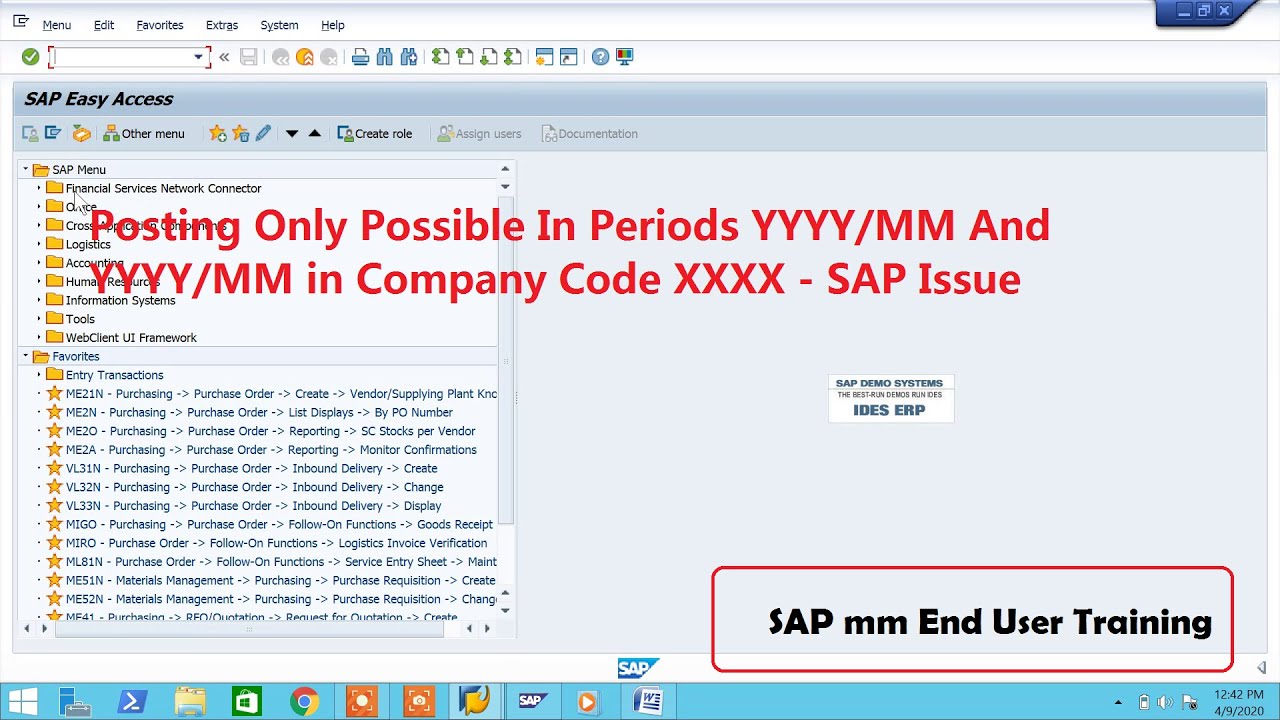The image size is (1280, 720).
Task: Click the Delete Favorites star icon
Action: point(240,133)
